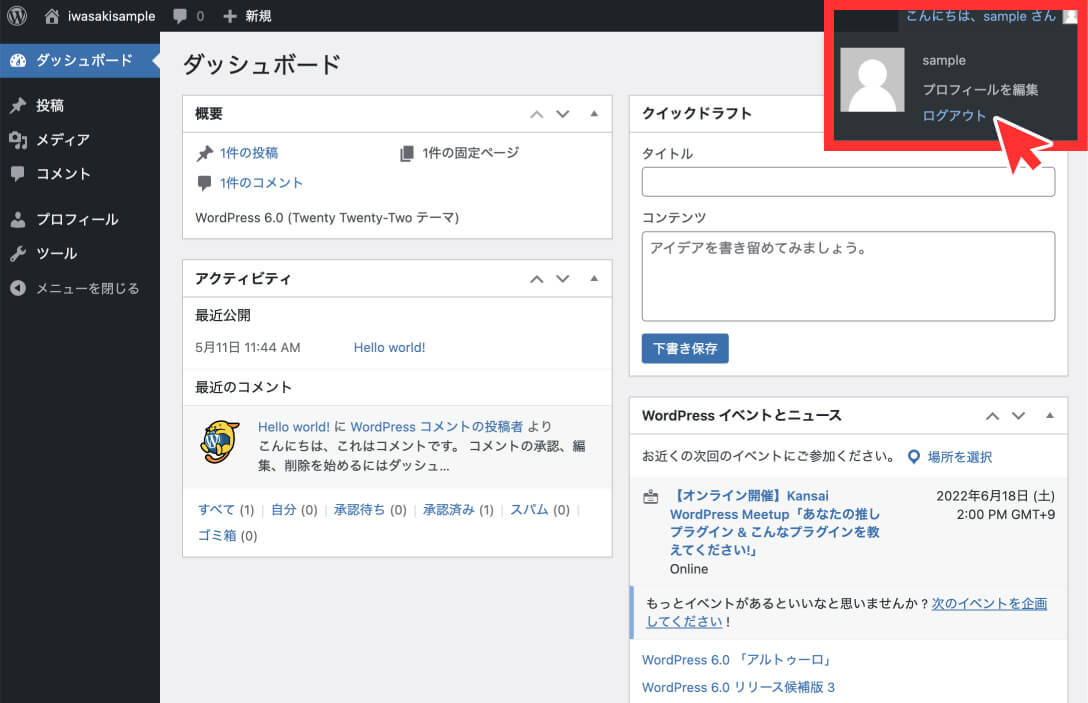Click the comments bubble icon in admin bar
Viewport: 1088px width, 703px height.
(180, 15)
